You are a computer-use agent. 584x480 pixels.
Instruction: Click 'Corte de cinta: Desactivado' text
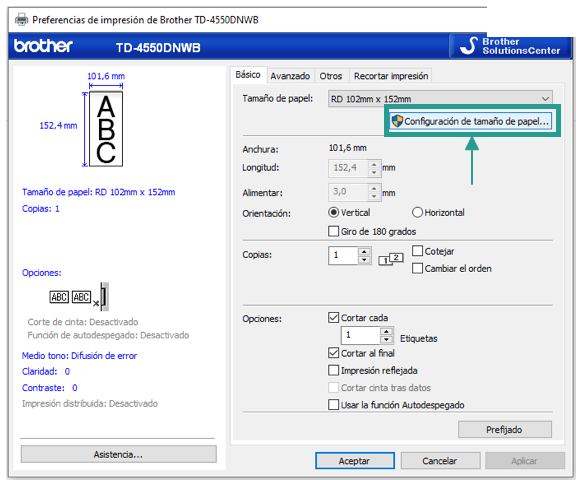coord(83,322)
